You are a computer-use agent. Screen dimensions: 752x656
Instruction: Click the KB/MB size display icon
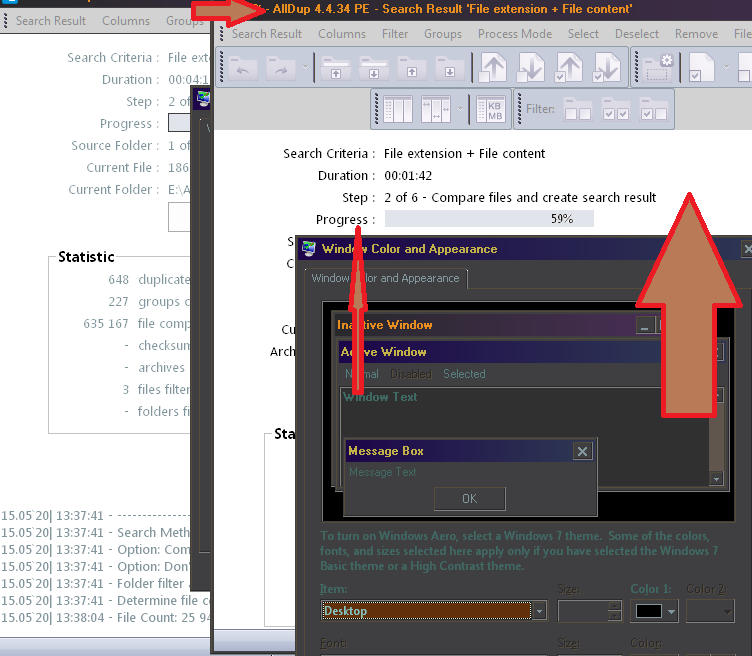tap(491, 109)
